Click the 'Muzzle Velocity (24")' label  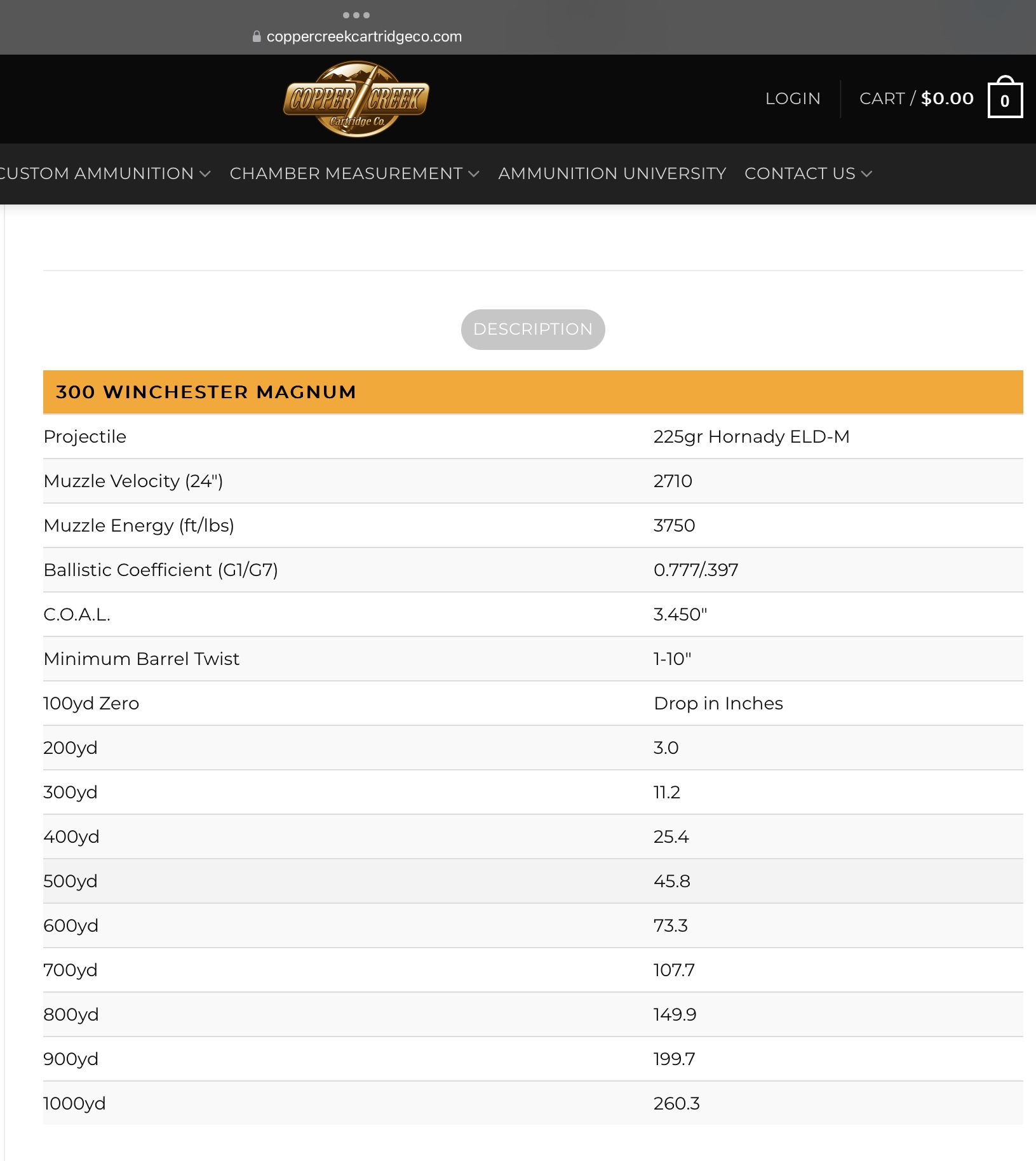[133, 481]
